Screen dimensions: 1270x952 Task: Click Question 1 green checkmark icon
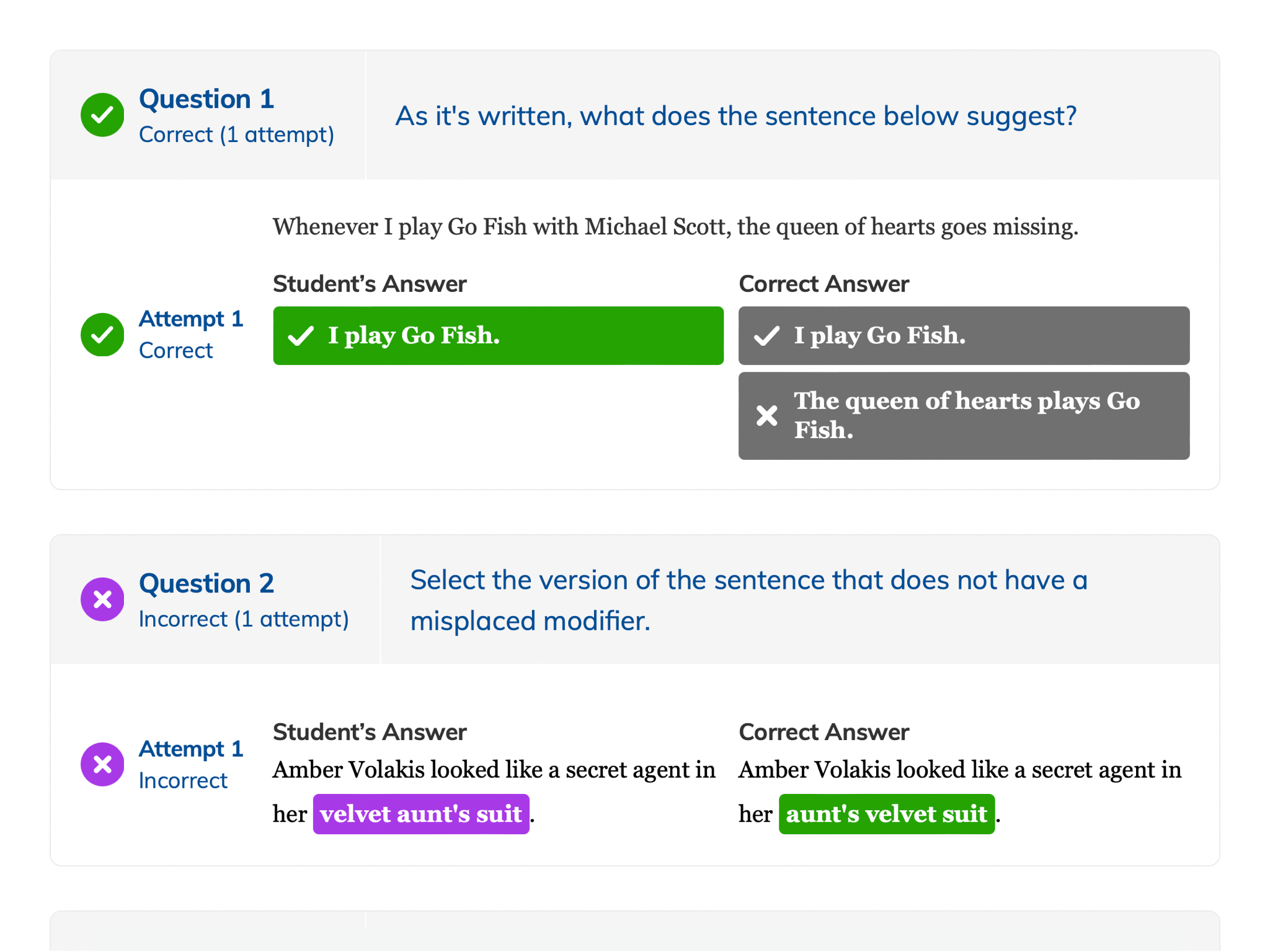coord(102,115)
